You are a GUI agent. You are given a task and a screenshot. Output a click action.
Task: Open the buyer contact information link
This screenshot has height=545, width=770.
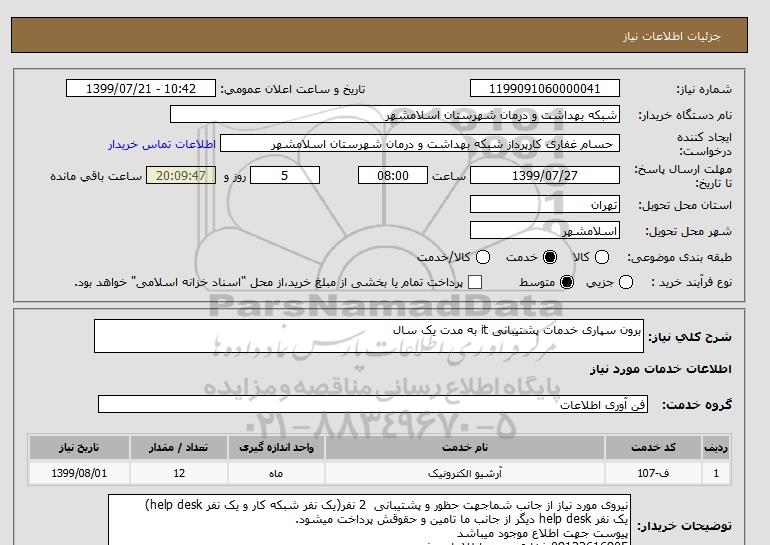coord(162,144)
